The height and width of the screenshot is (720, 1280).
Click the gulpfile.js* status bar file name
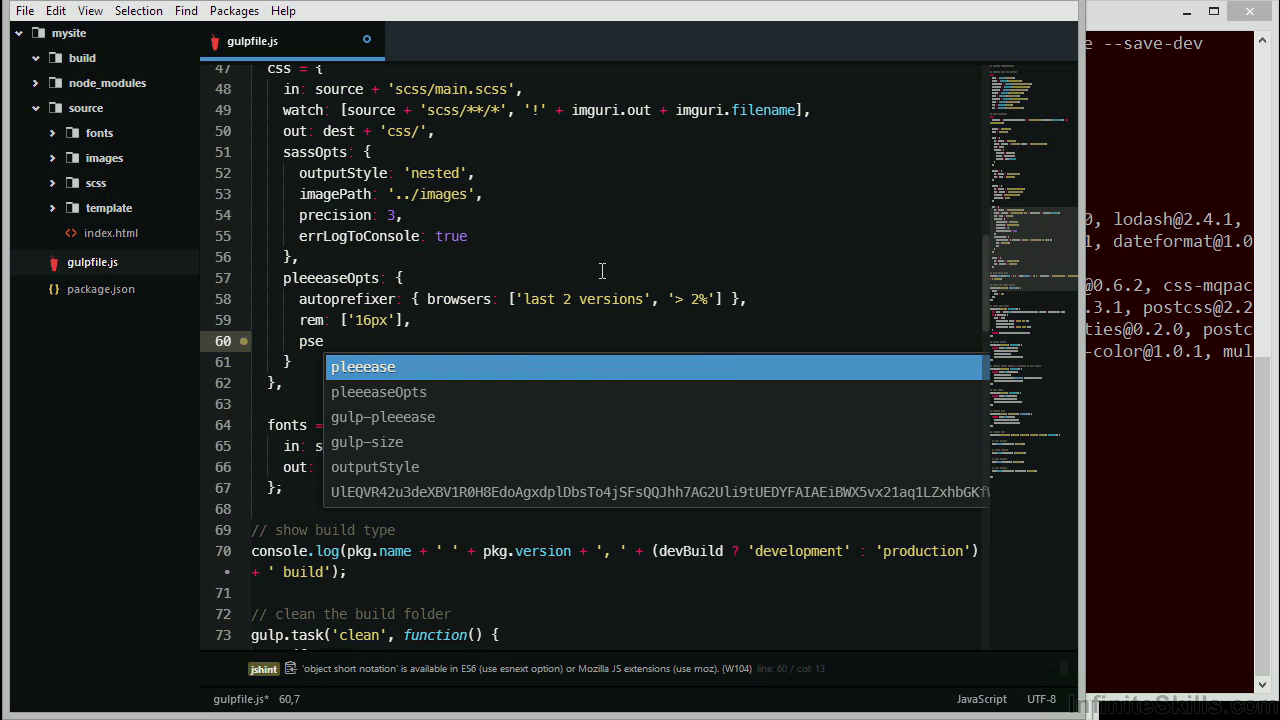click(240, 699)
